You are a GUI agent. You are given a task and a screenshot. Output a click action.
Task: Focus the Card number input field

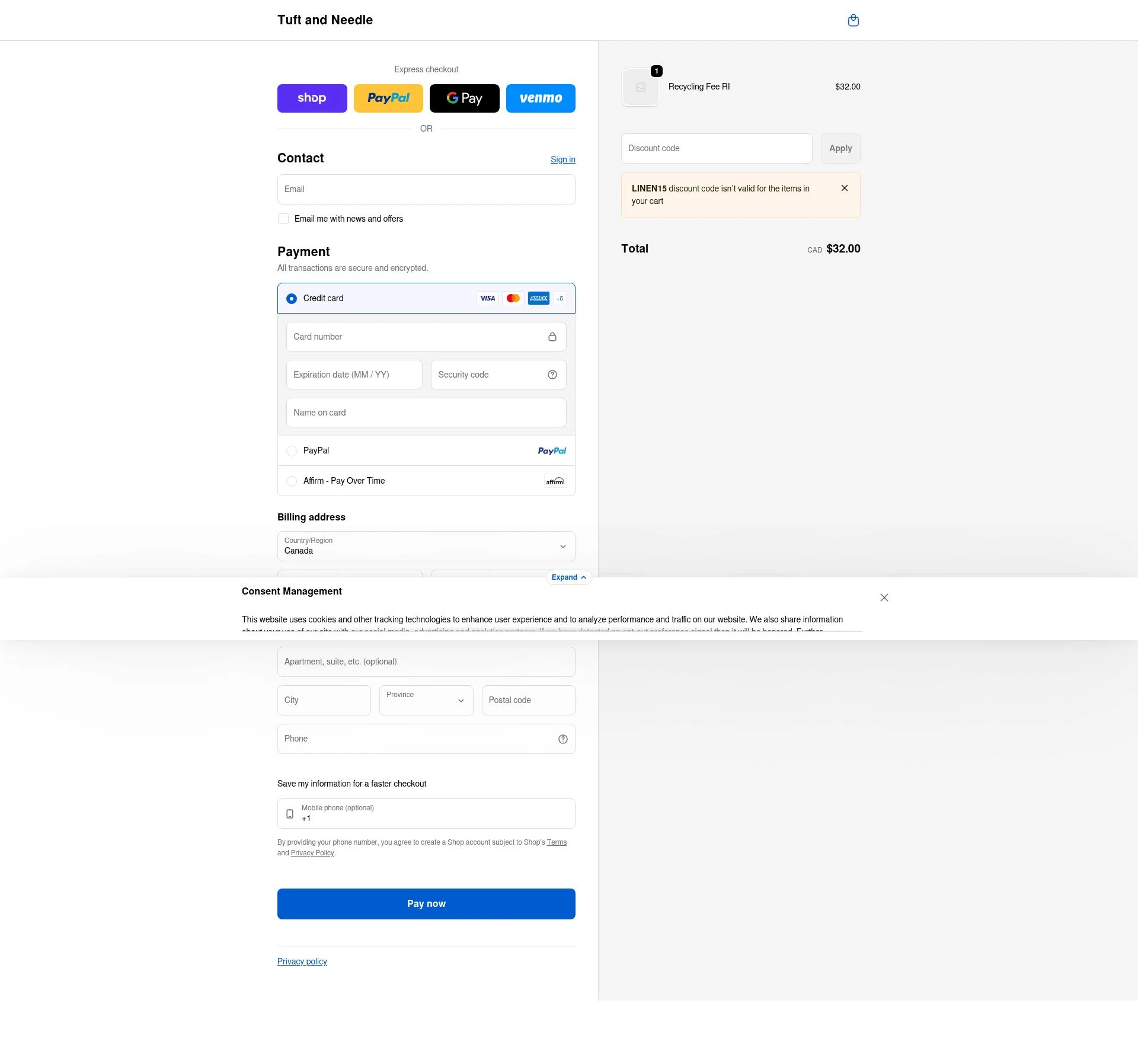point(415,337)
